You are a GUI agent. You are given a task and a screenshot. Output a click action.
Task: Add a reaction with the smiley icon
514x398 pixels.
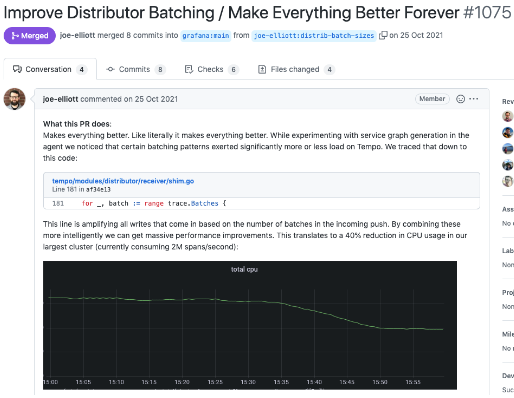[460, 99]
